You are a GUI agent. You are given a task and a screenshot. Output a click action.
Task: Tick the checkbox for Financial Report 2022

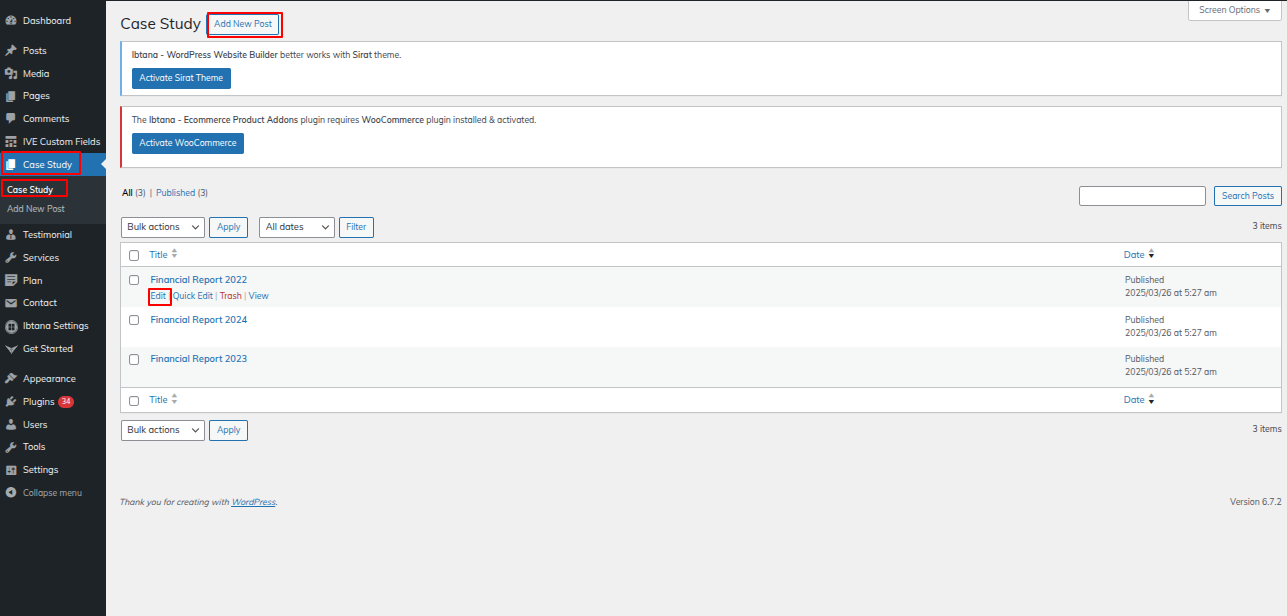tap(134, 280)
